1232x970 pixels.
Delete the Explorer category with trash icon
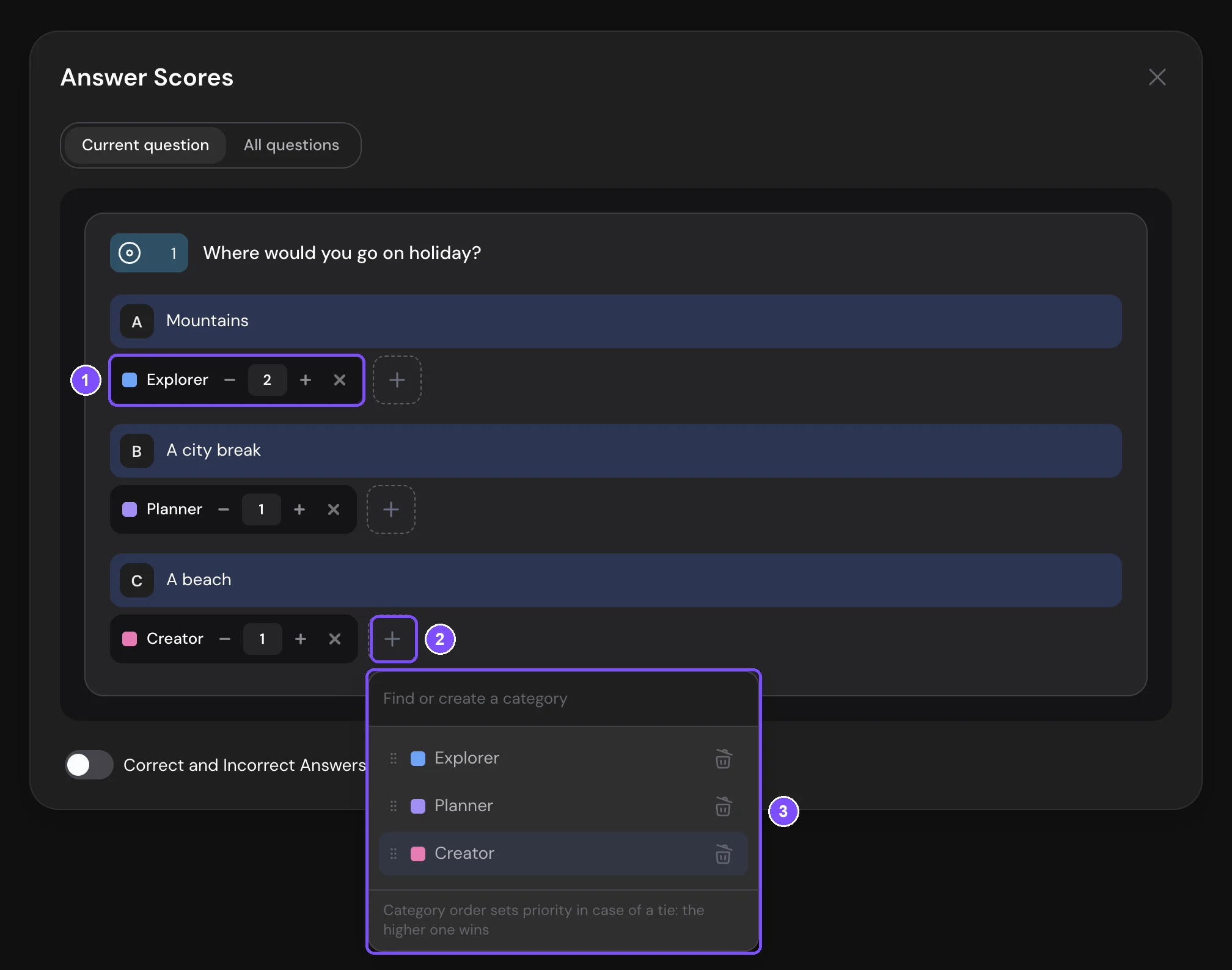tap(724, 759)
